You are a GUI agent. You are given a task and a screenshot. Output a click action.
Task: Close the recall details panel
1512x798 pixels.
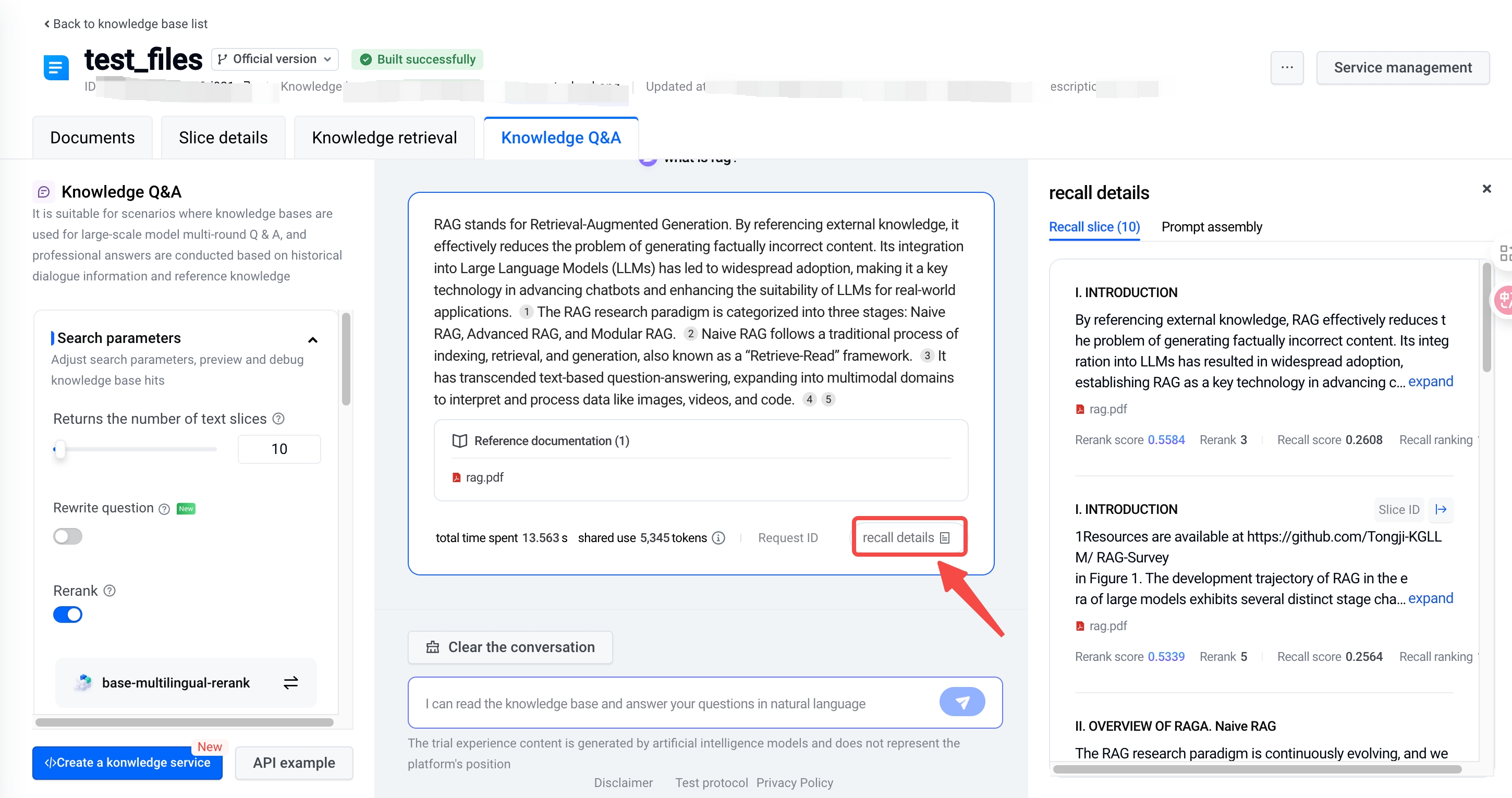pyautogui.click(x=1486, y=188)
